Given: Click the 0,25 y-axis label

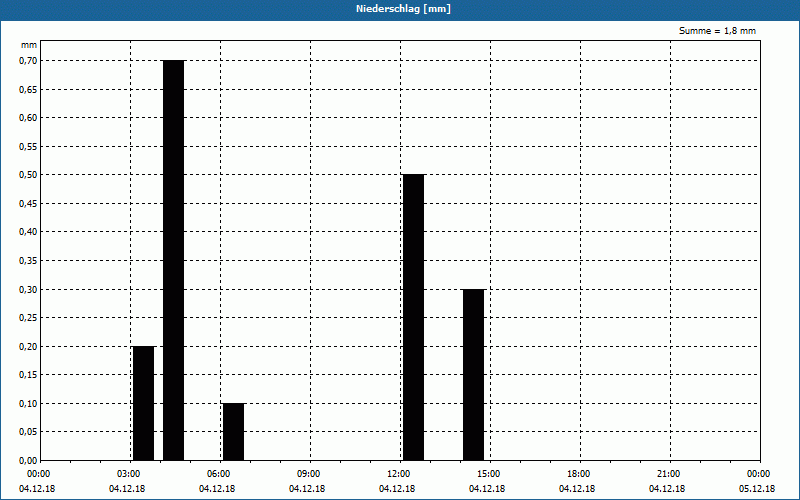Looking at the screenshot, I should (x=28, y=318).
